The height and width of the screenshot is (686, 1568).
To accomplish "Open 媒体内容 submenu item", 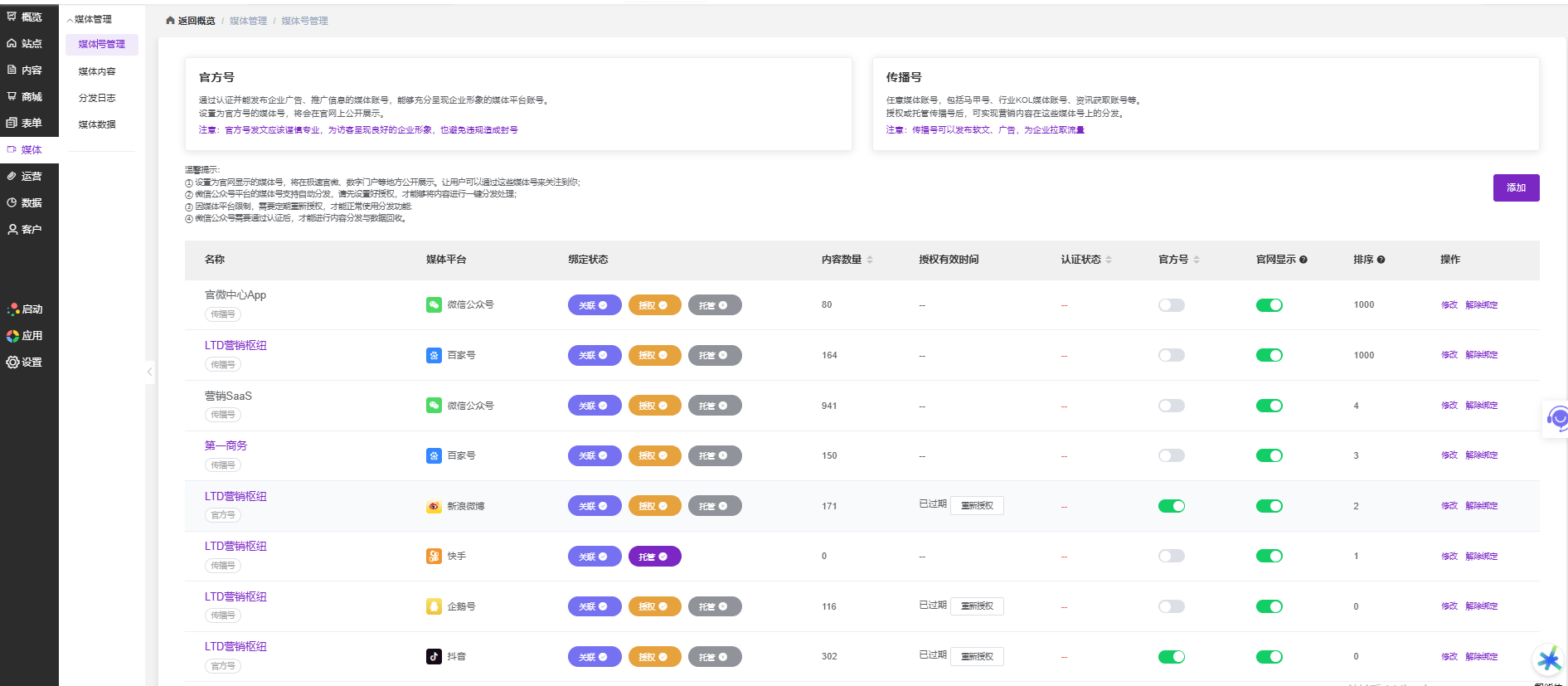I will (x=97, y=71).
